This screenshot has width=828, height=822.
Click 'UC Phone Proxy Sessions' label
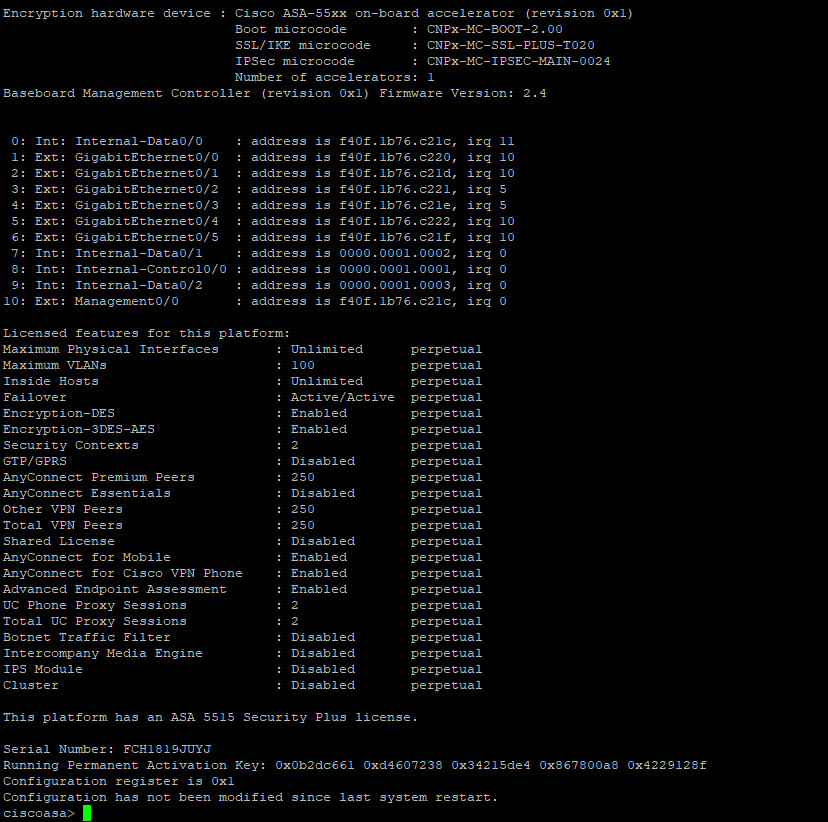tap(95, 606)
